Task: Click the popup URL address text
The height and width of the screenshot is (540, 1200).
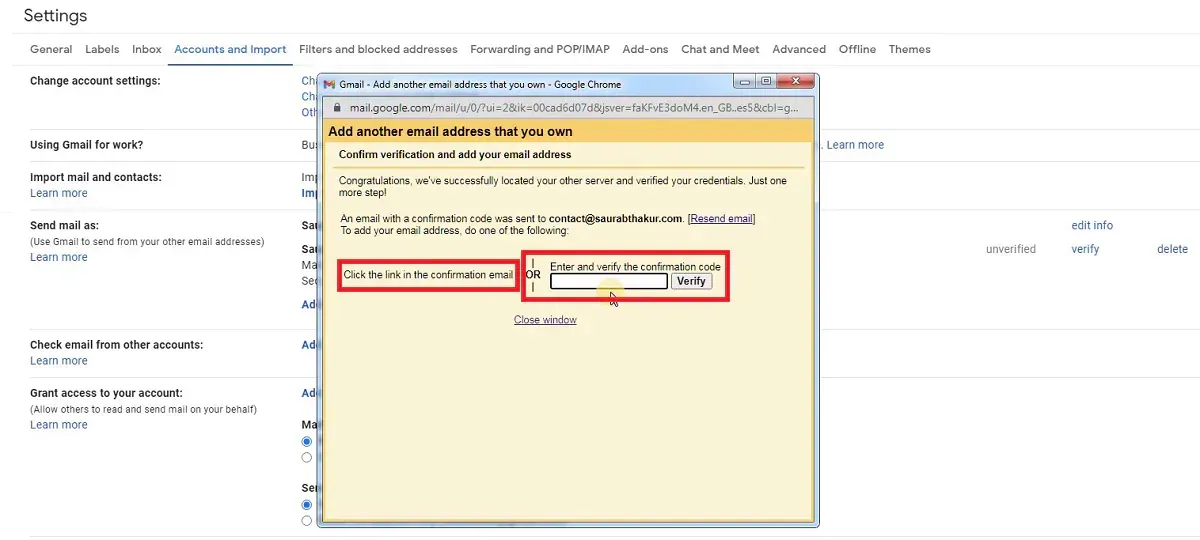Action: [574, 108]
